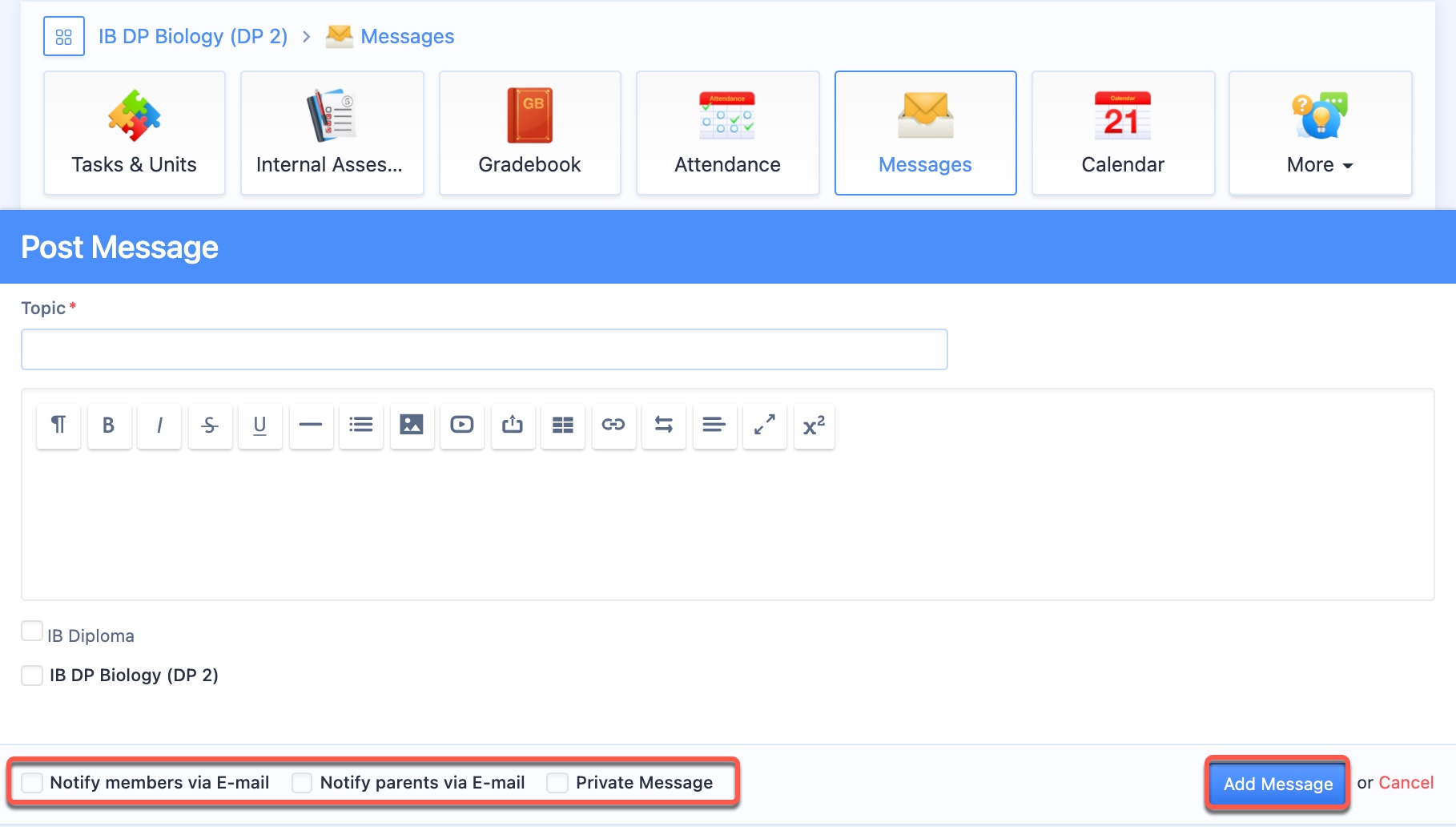Click the Add Message button
The height and width of the screenshot is (827, 1456).
click(1277, 784)
